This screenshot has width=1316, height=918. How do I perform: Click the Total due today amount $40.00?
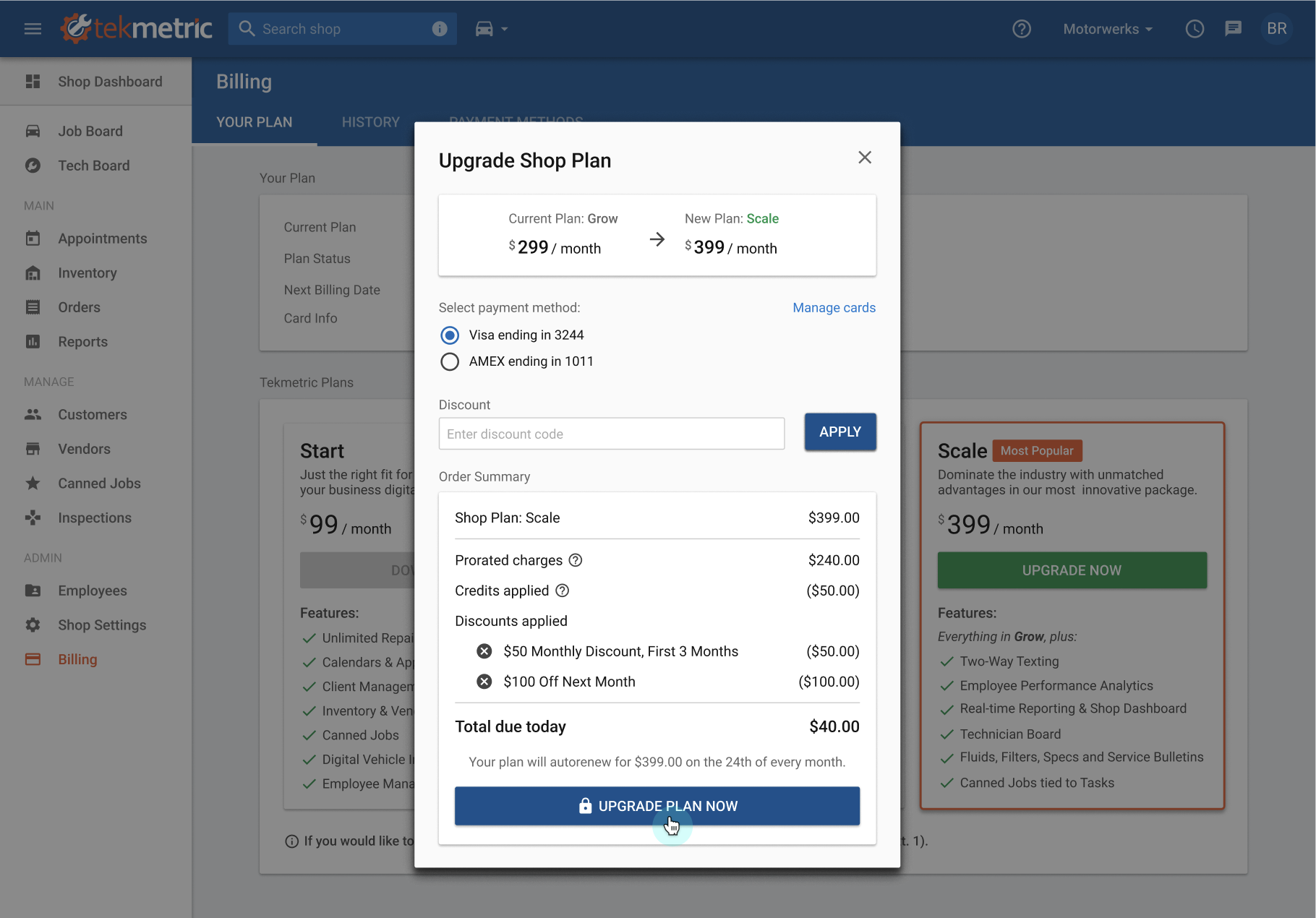tap(834, 726)
